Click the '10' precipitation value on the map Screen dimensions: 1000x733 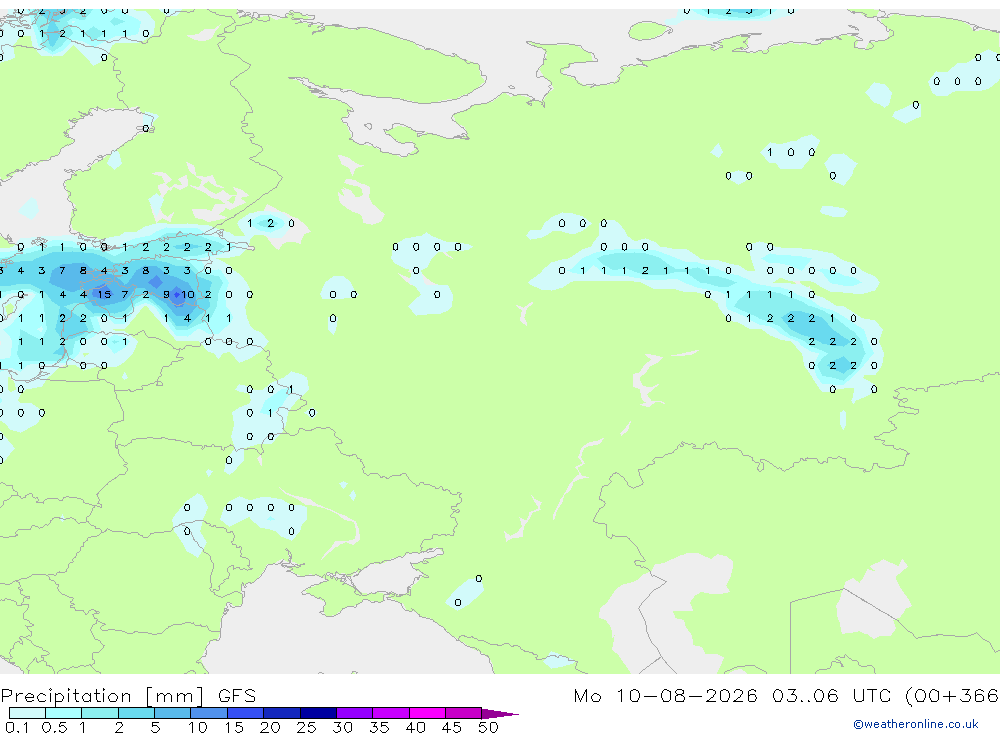[188, 294]
